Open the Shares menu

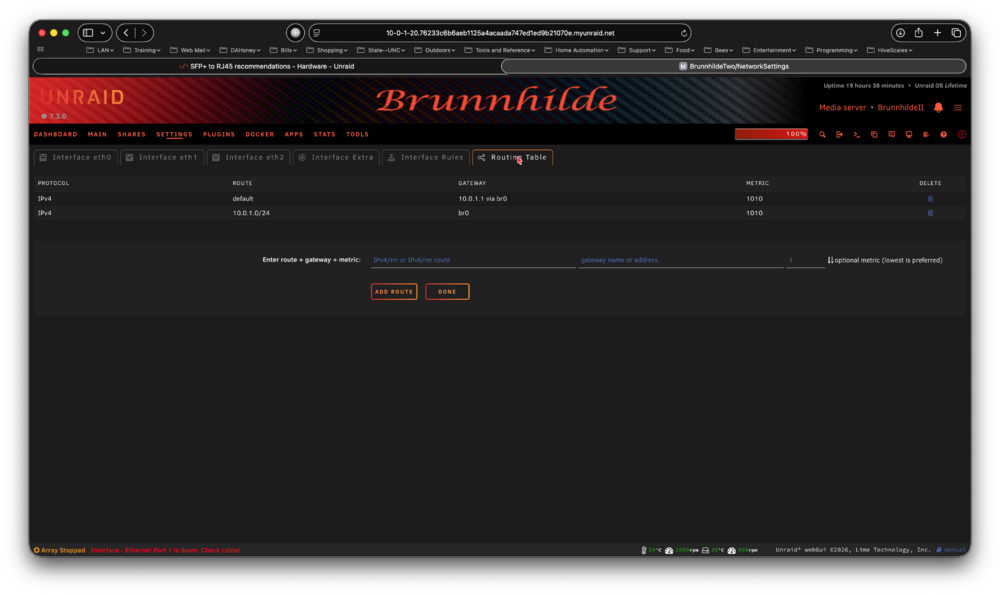pos(131,135)
